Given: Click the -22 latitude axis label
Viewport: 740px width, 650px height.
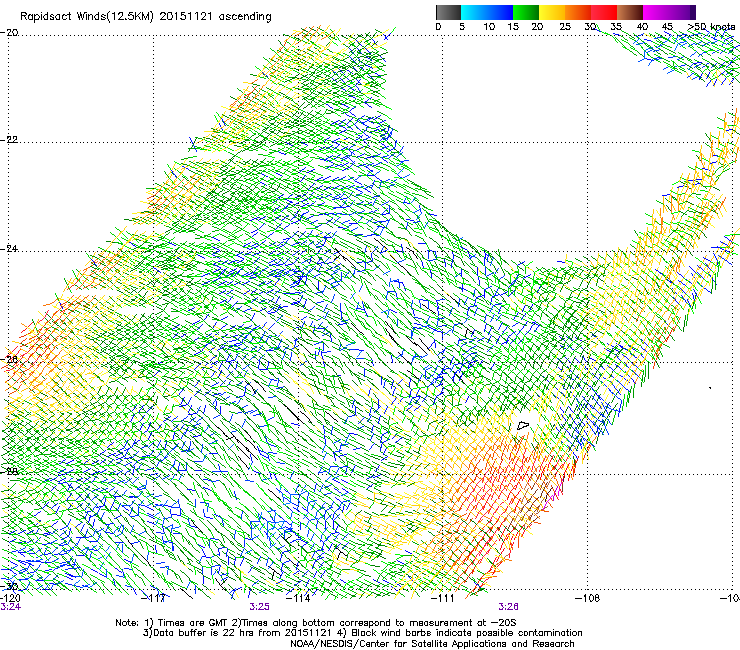Looking at the screenshot, I should point(9,140).
